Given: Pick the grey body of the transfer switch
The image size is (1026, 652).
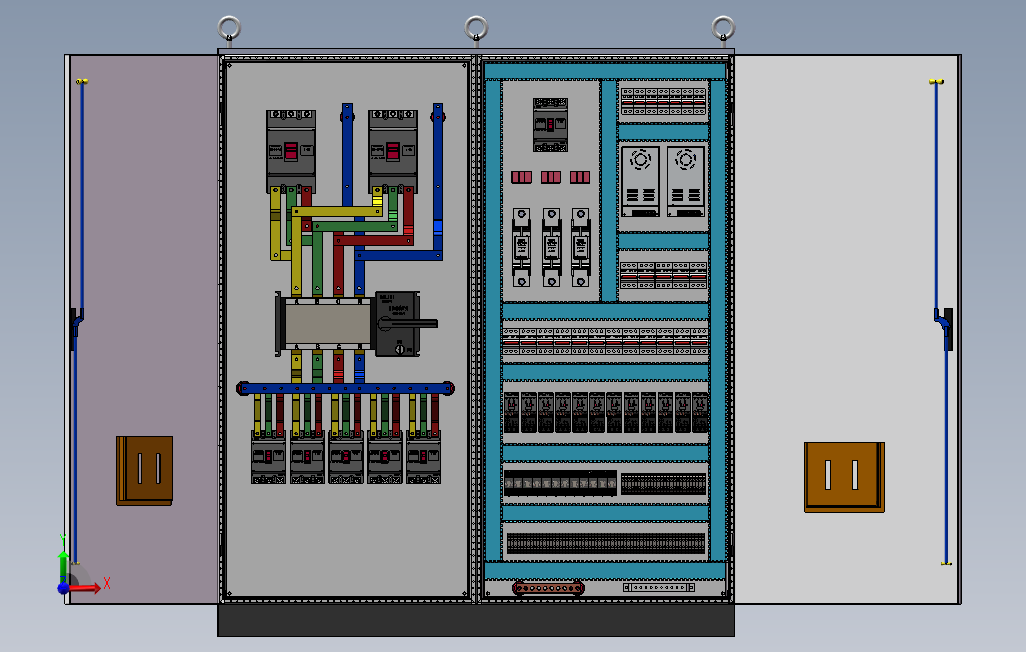Looking at the screenshot, I should 328,324.
